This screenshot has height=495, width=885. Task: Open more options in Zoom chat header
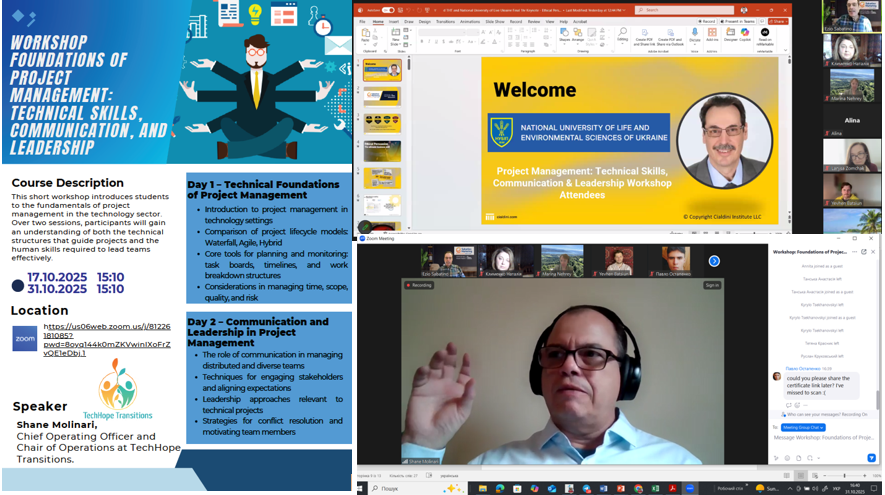855,252
